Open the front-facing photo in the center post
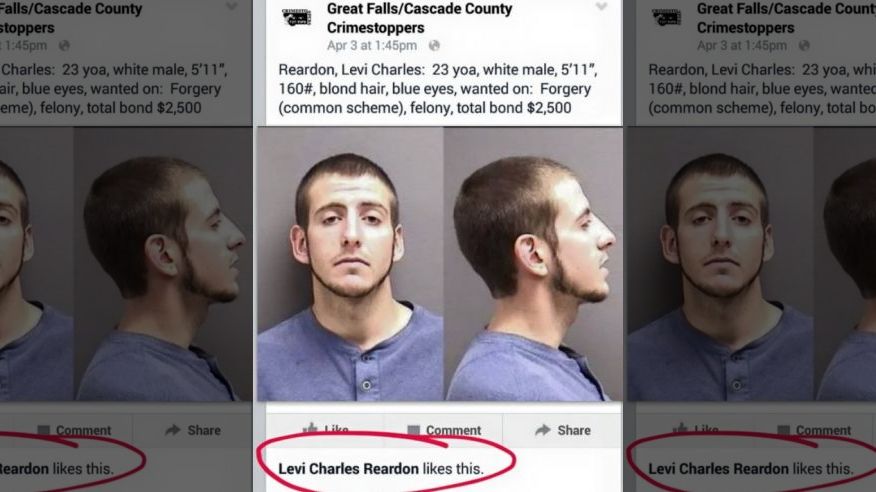 click(350, 264)
